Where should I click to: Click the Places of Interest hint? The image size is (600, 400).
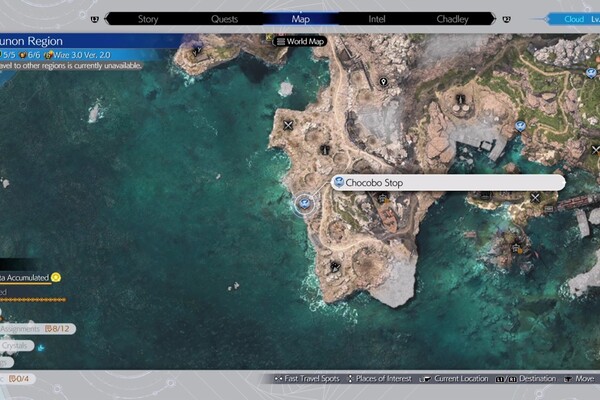pos(379,379)
